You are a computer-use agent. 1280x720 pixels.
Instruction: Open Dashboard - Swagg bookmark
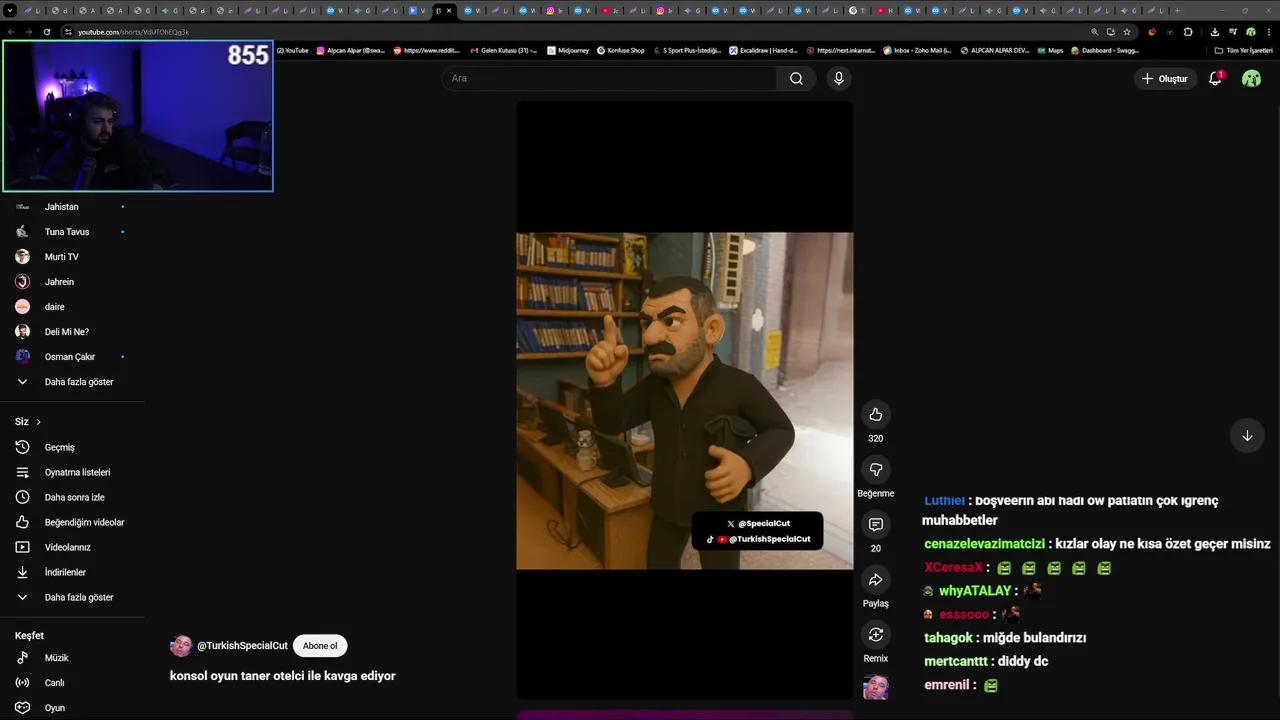pyautogui.click(x=1105, y=50)
